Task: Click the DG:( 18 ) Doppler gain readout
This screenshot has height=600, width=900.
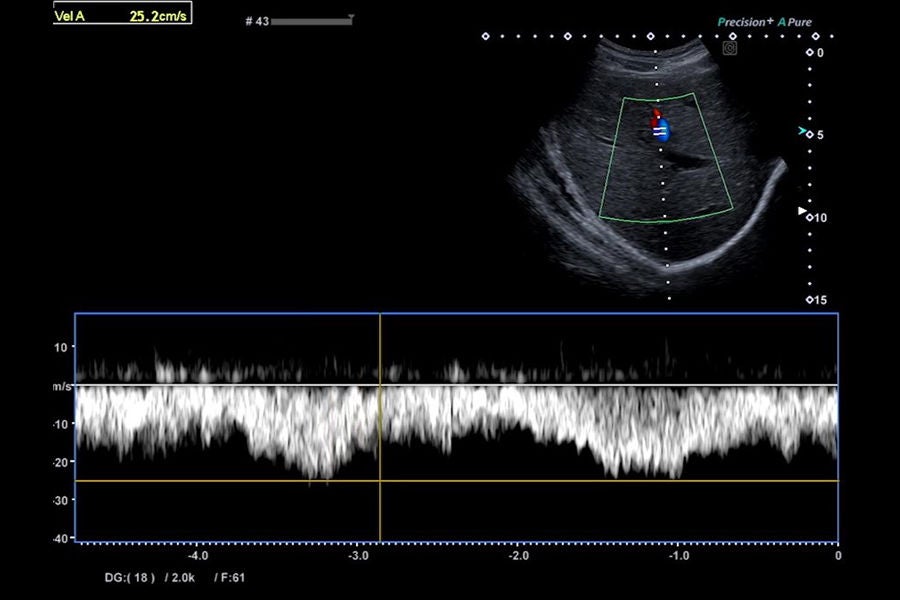Action: coord(130,578)
